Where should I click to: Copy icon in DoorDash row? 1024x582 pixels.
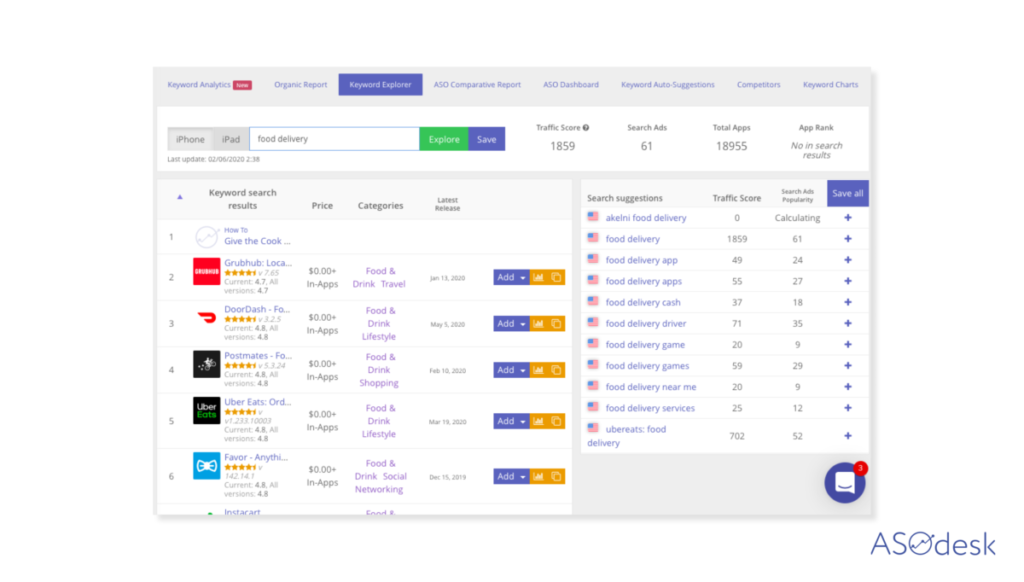coord(556,324)
